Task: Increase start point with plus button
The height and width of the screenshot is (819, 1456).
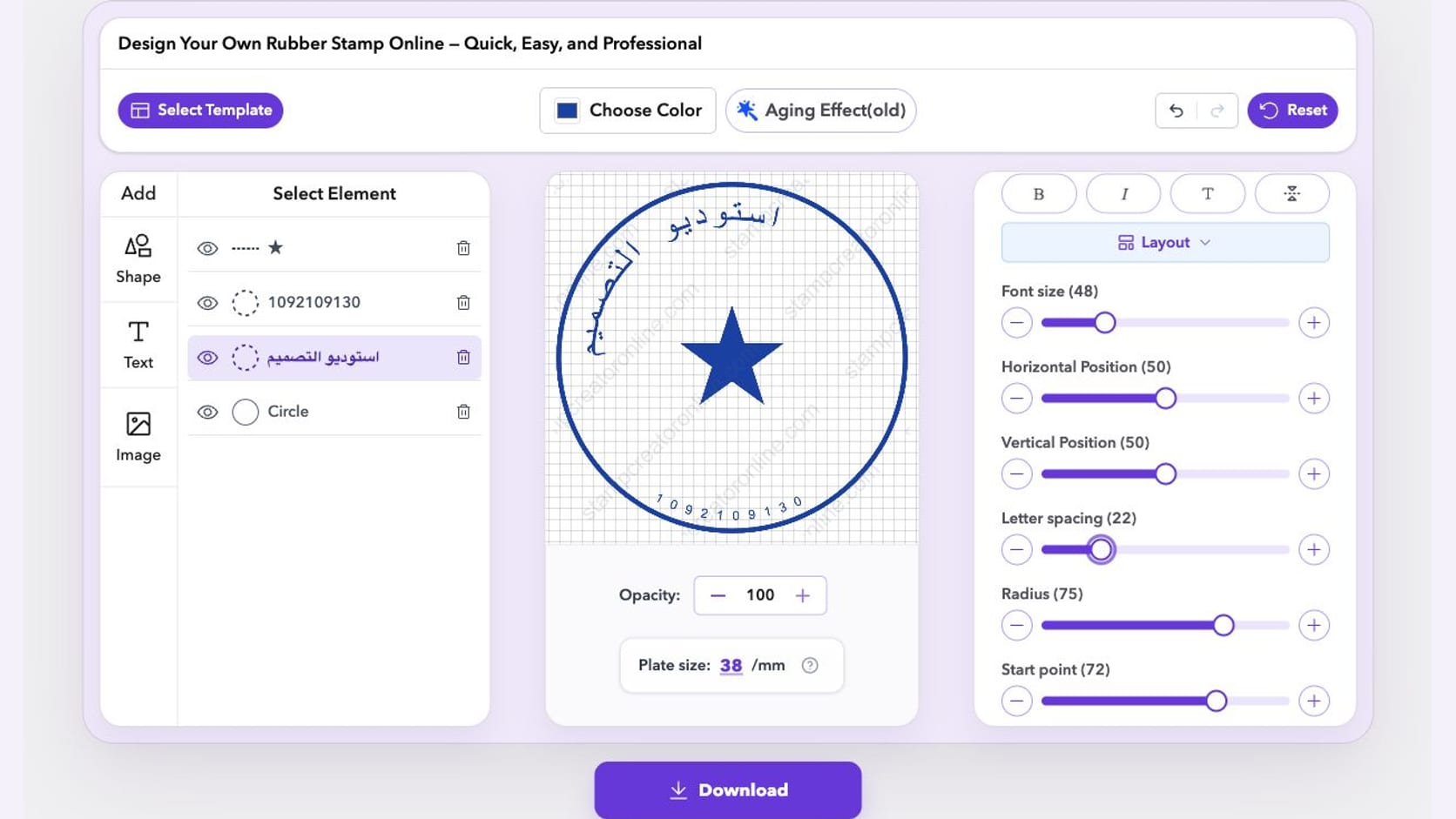Action: coord(1314,702)
